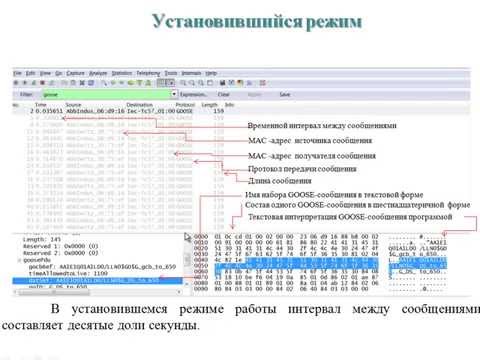480x360 pixels.
Task: Open the preferences toolbar icon
Action: [249, 83]
